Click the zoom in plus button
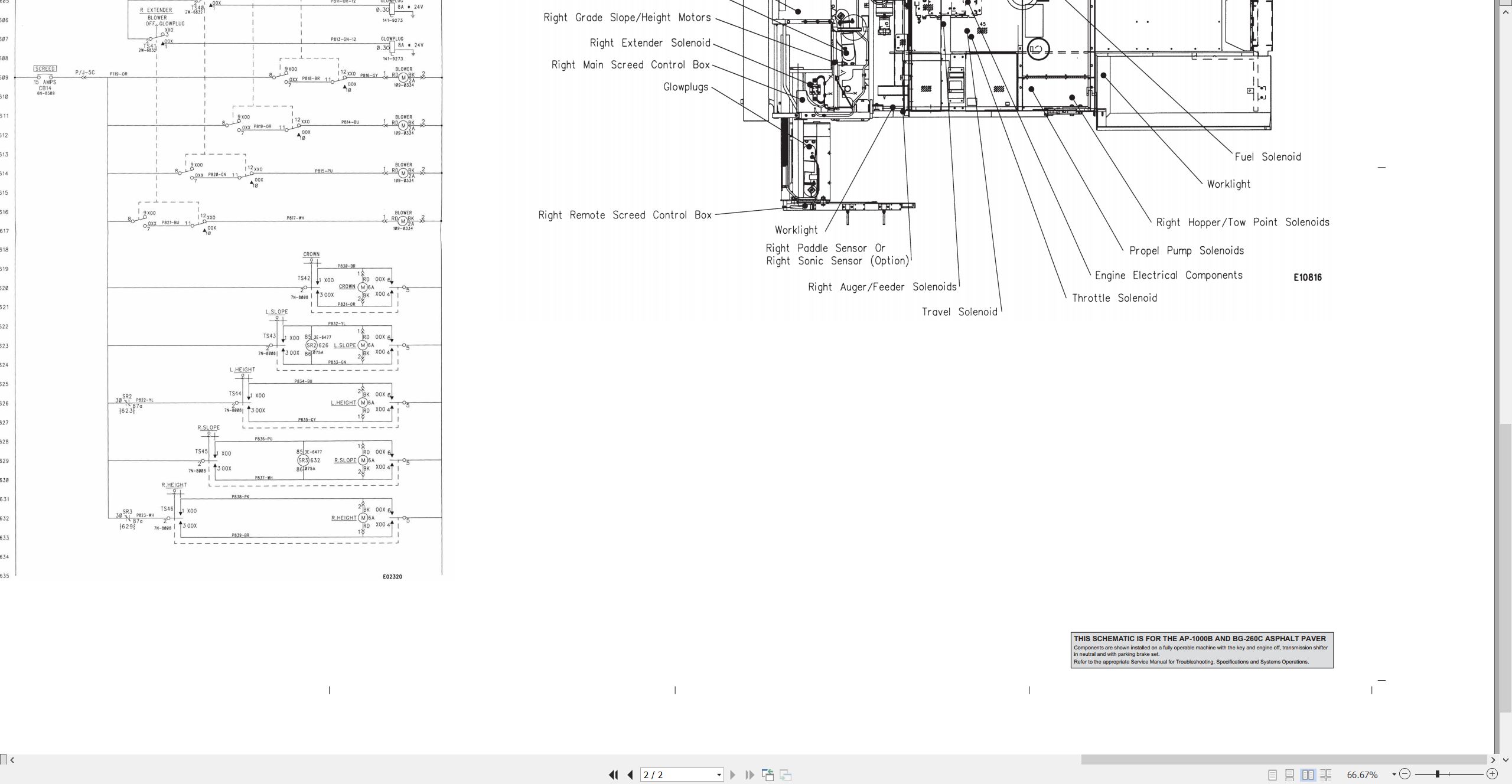The width and height of the screenshot is (1512, 784). point(1492,774)
